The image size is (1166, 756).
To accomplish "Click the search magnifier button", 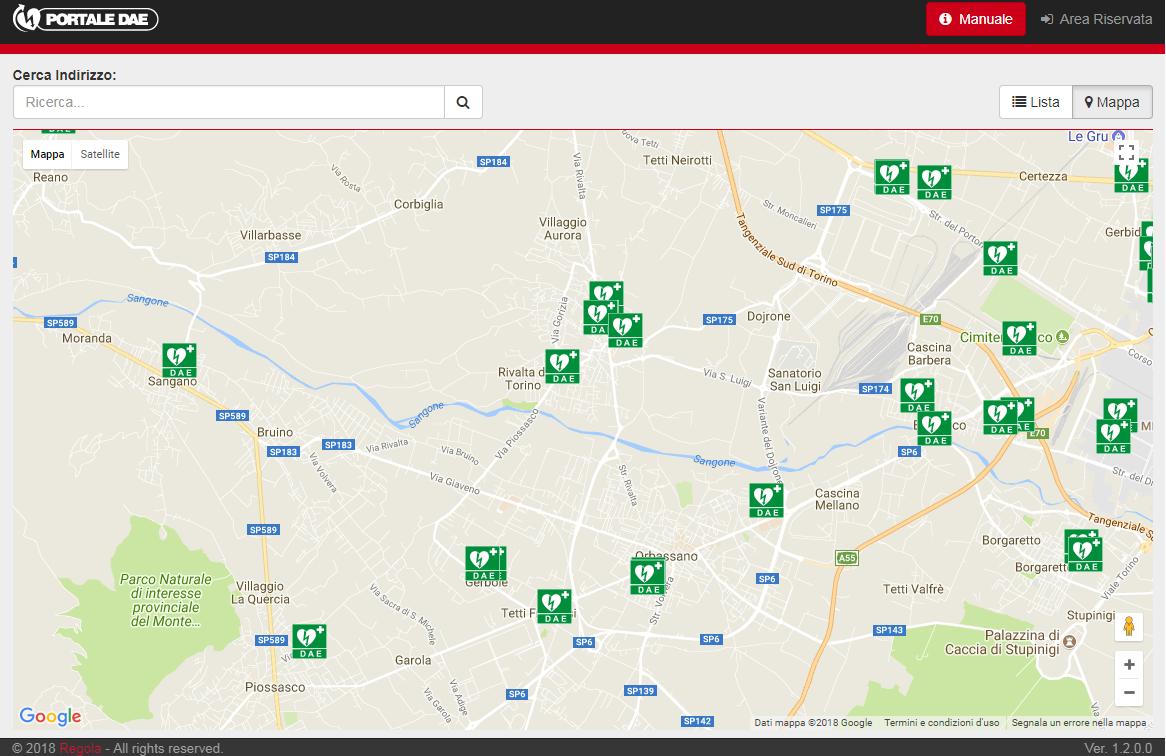I will [x=463, y=102].
